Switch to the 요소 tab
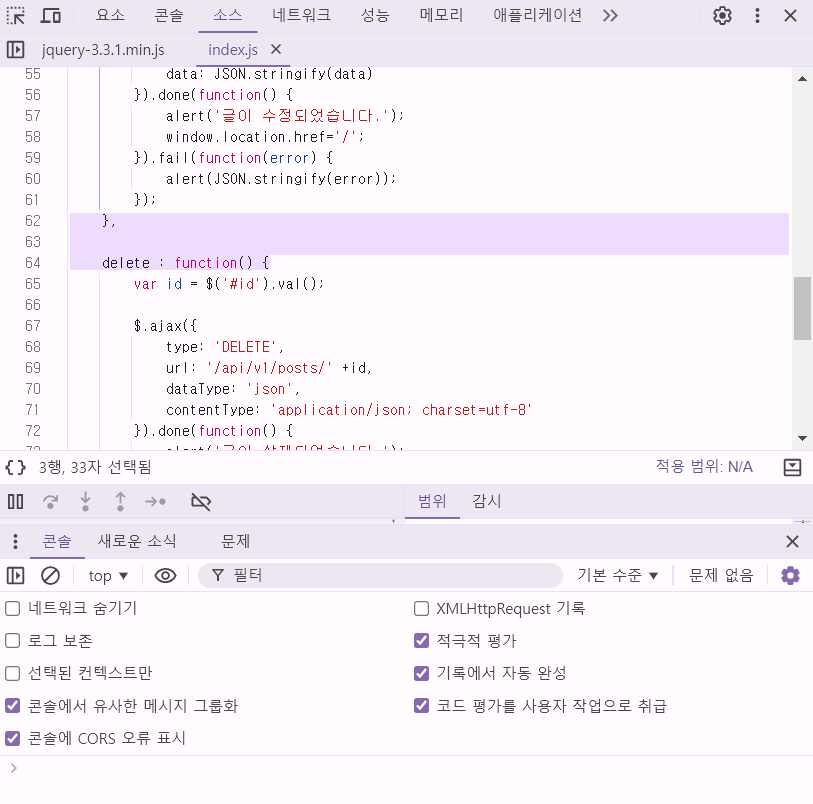The height and width of the screenshot is (804, 813). [x=110, y=16]
